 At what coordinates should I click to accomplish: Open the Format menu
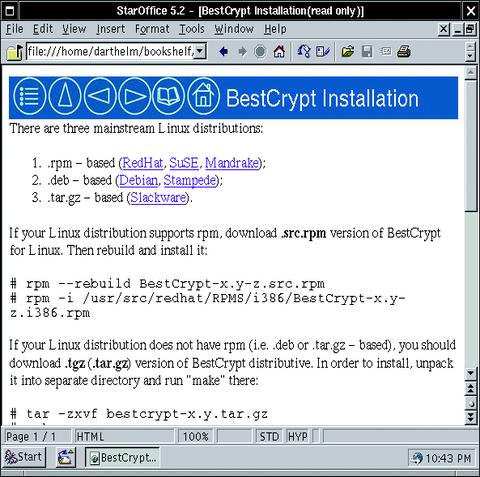pyautogui.click(x=152, y=29)
